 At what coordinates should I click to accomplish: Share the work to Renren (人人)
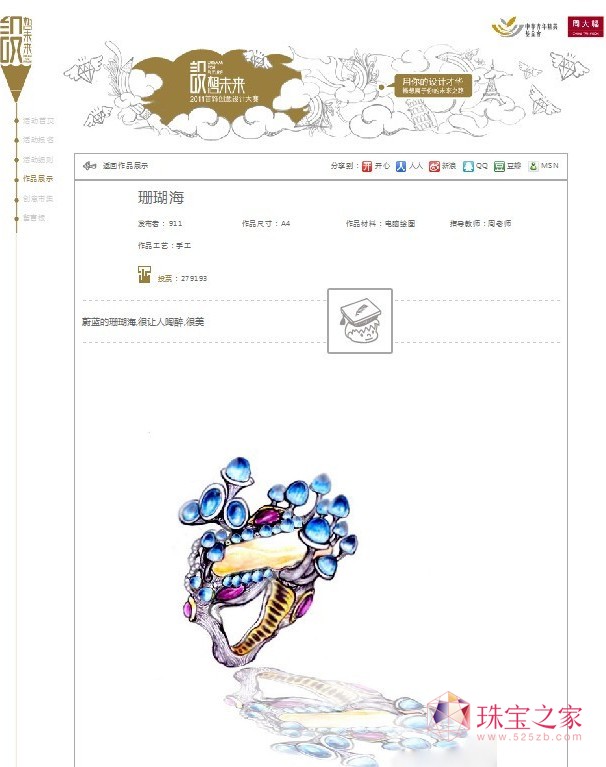[x=409, y=166]
